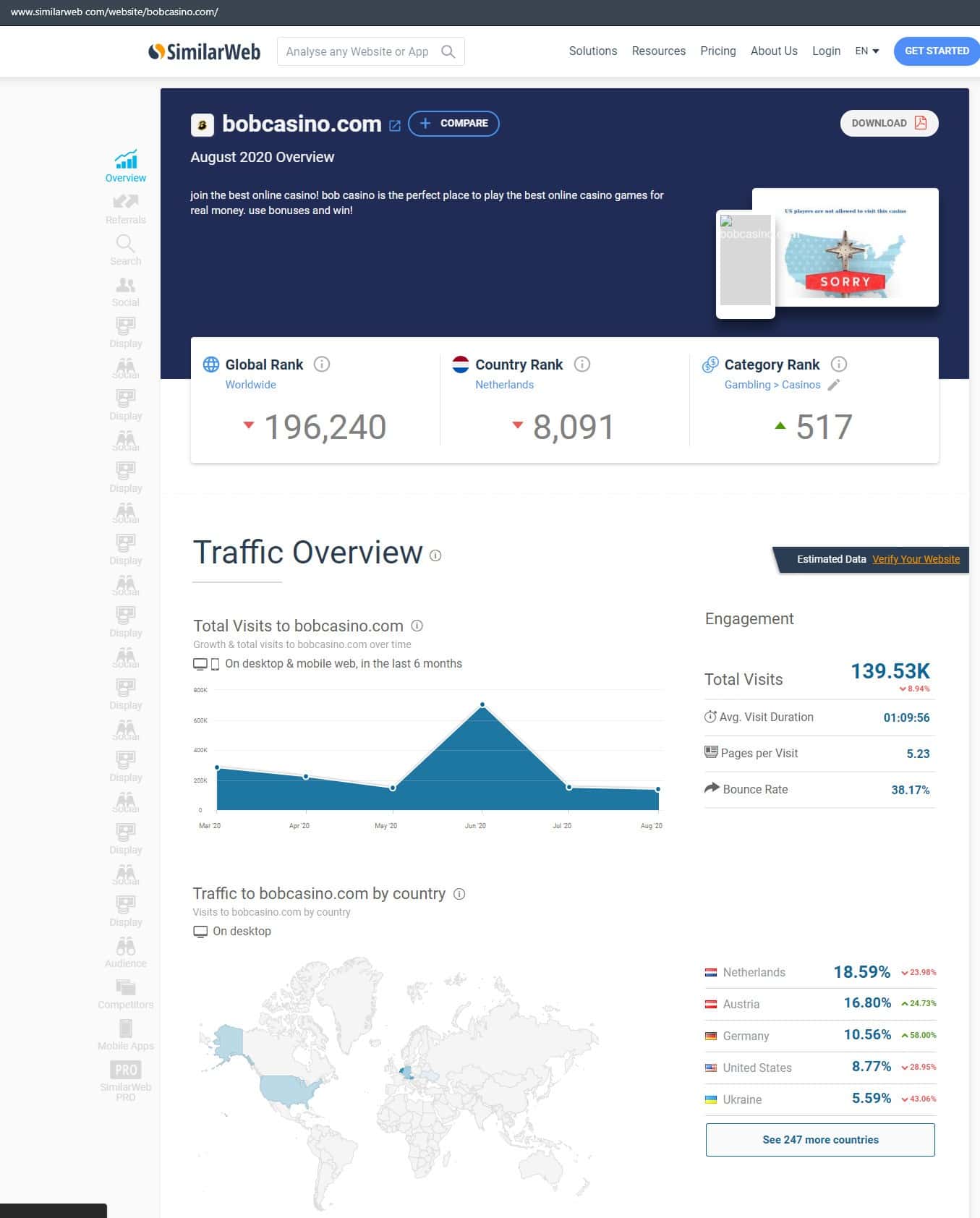
Task: Edit the category with the pencil icon
Action: coord(834,385)
